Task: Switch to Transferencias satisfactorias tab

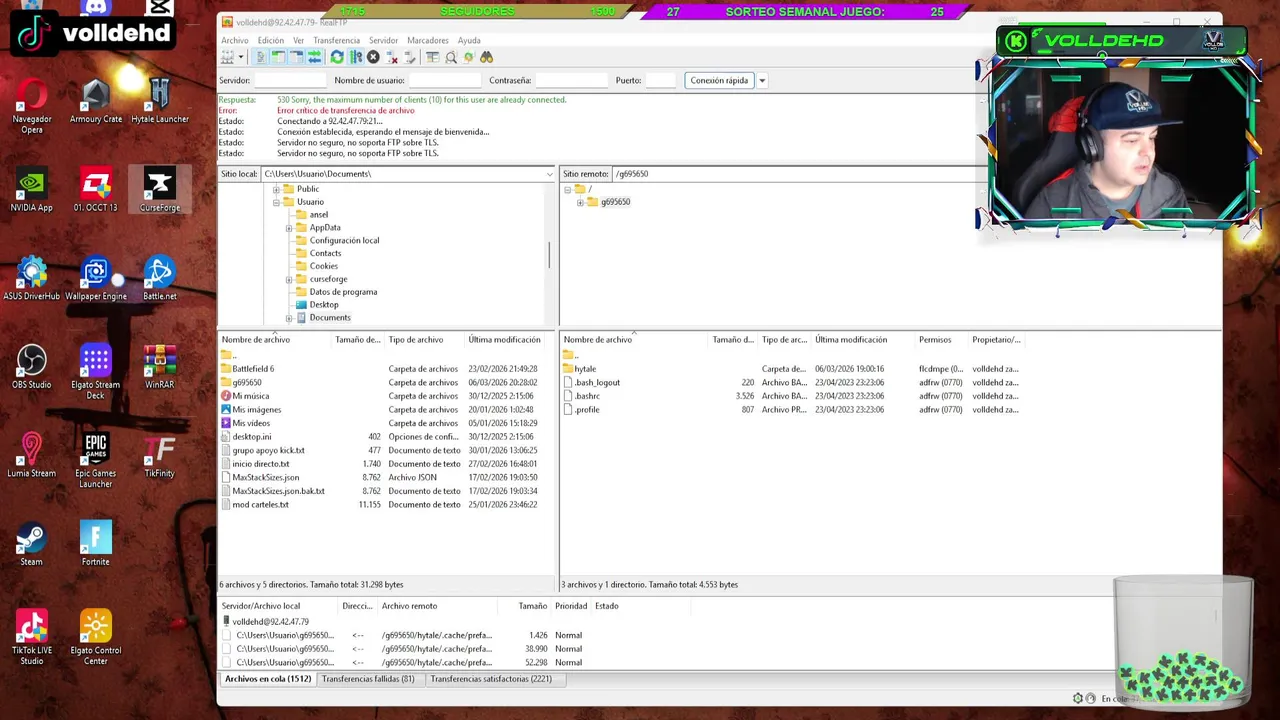Action: coord(491,679)
